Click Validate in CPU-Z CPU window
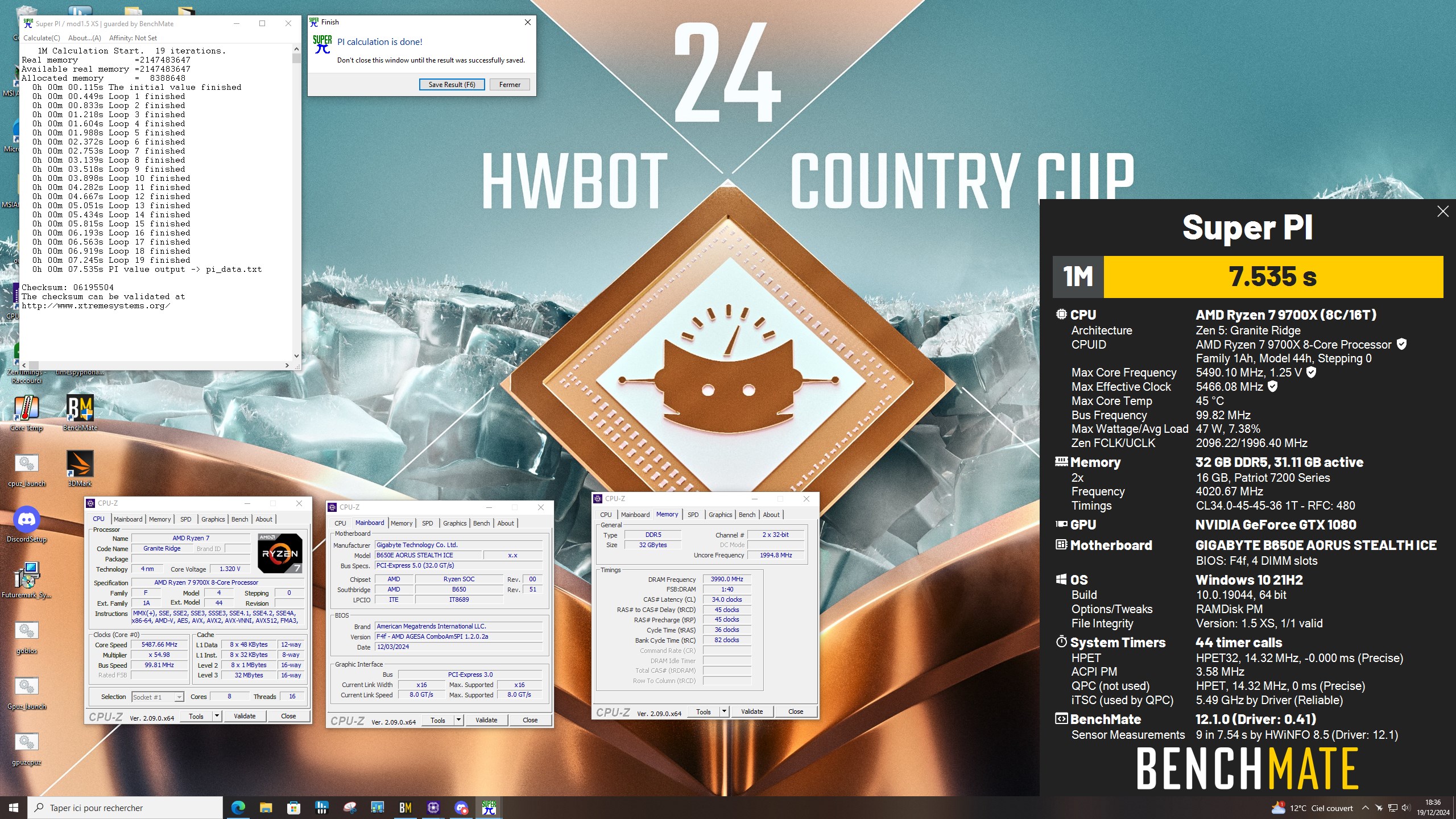 point(245,716)
